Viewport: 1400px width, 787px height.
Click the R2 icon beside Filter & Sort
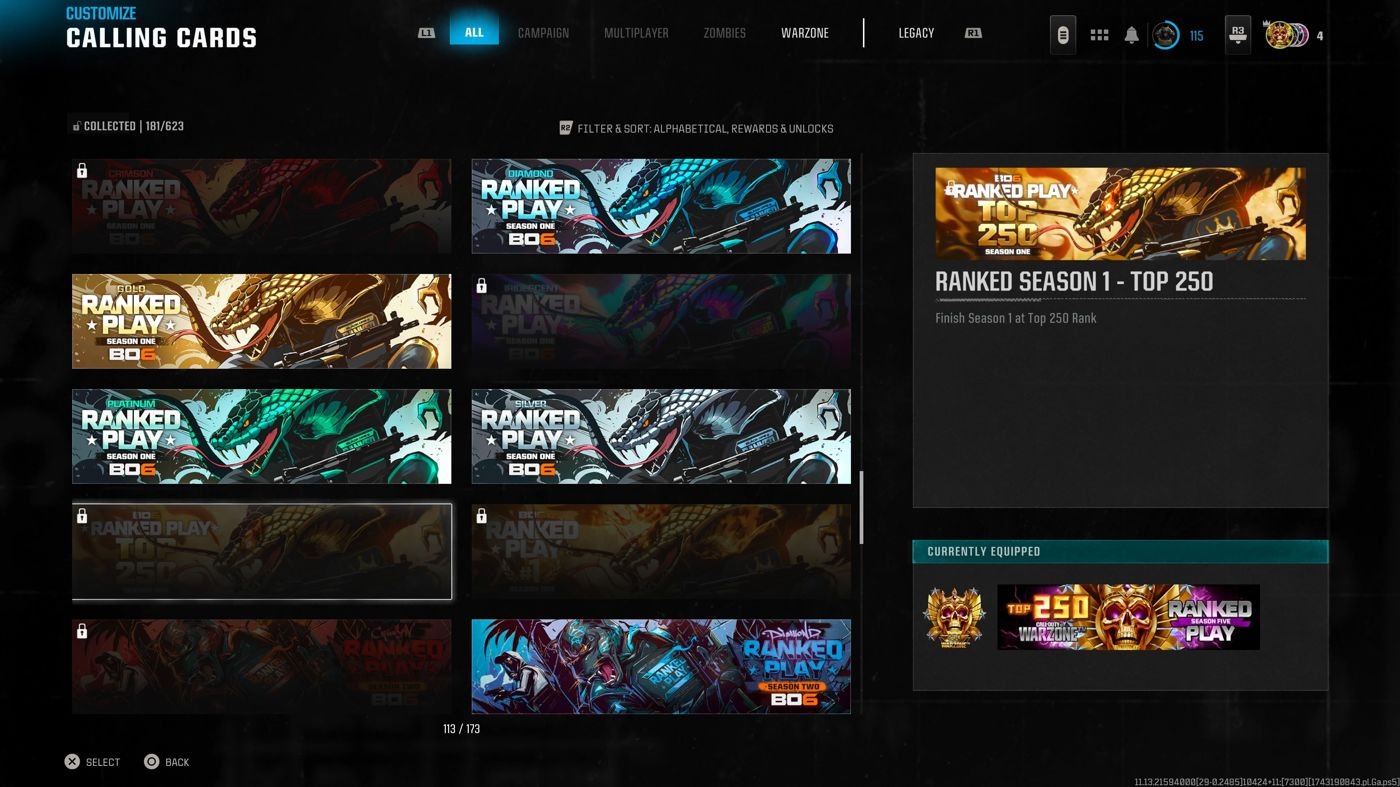click(x=565, y=128)
